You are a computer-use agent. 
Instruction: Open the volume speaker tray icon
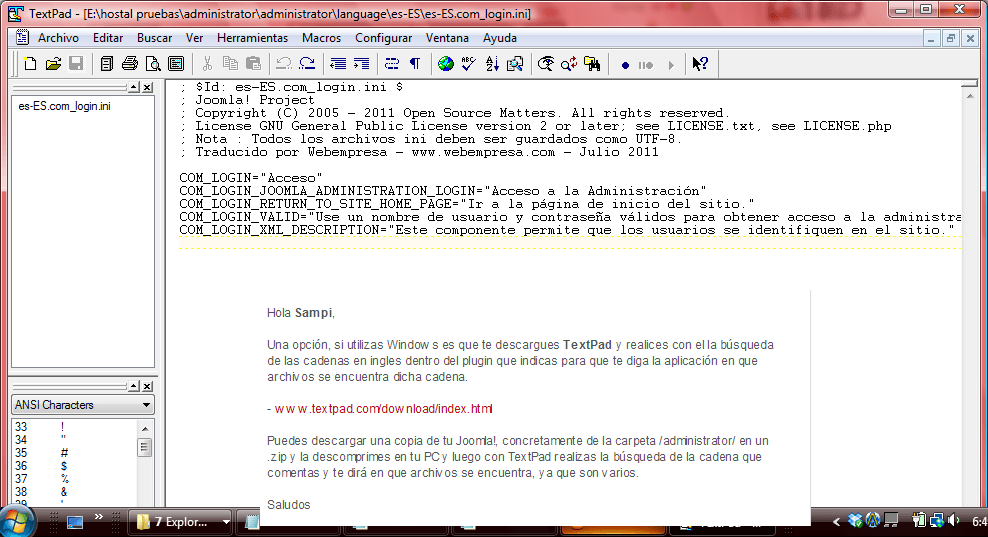(953, 521)
